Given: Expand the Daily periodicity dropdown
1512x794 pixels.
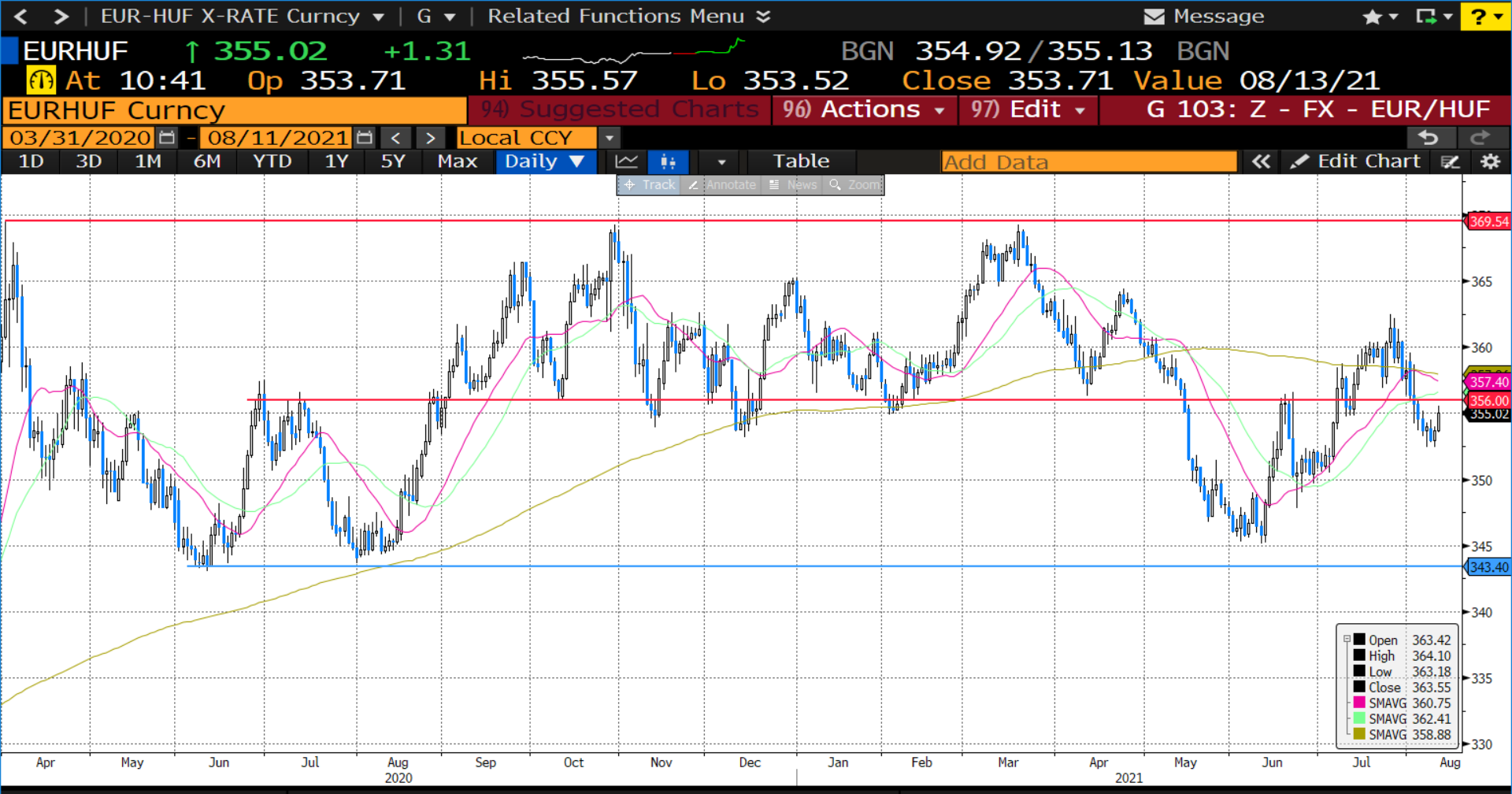Looking at the screenshot, I should coord(544,161).
